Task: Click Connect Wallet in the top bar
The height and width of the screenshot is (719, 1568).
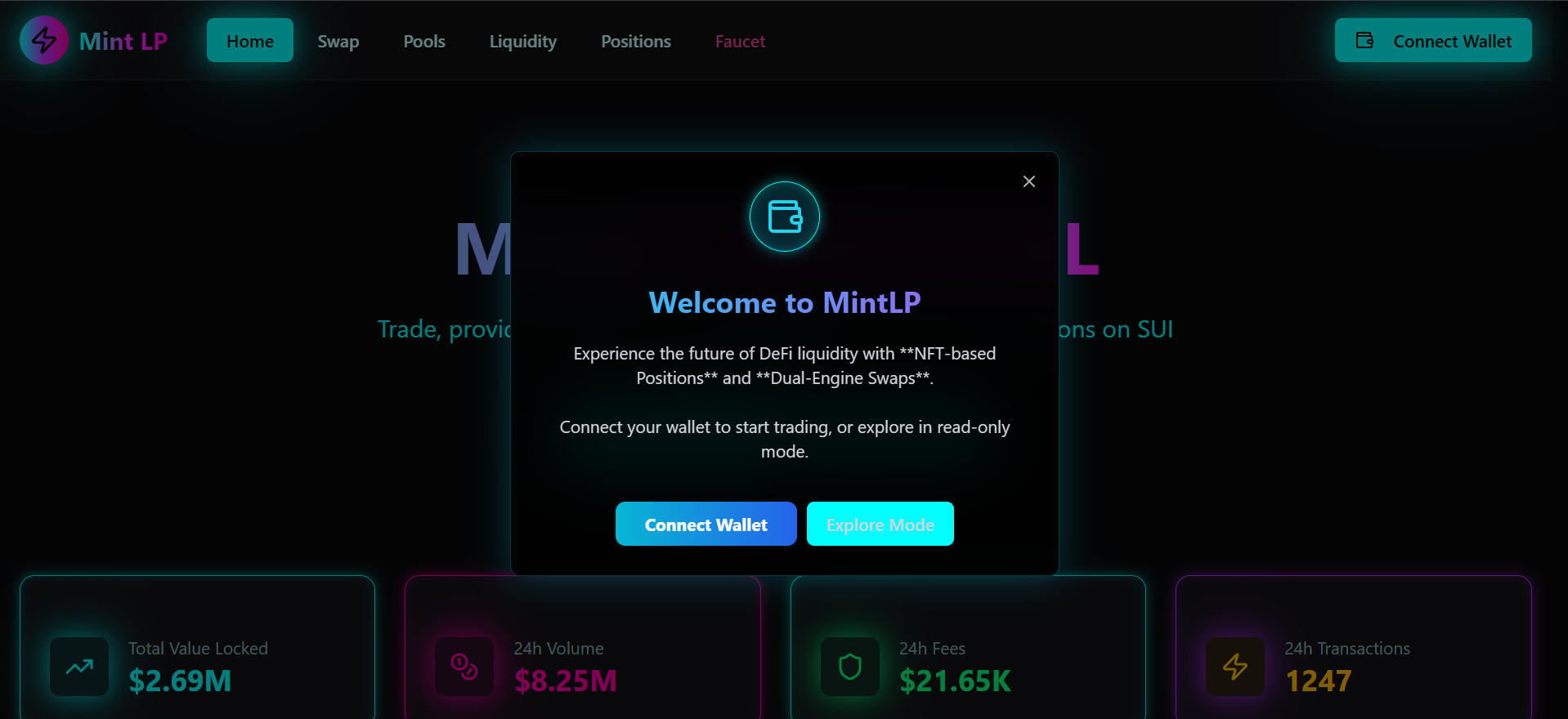Action: click(x=1433, y=40)
